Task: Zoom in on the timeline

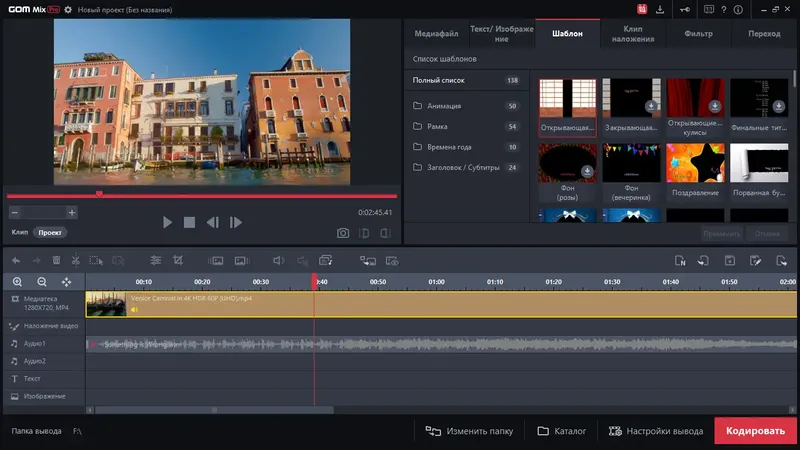Action: click(17, 282)
